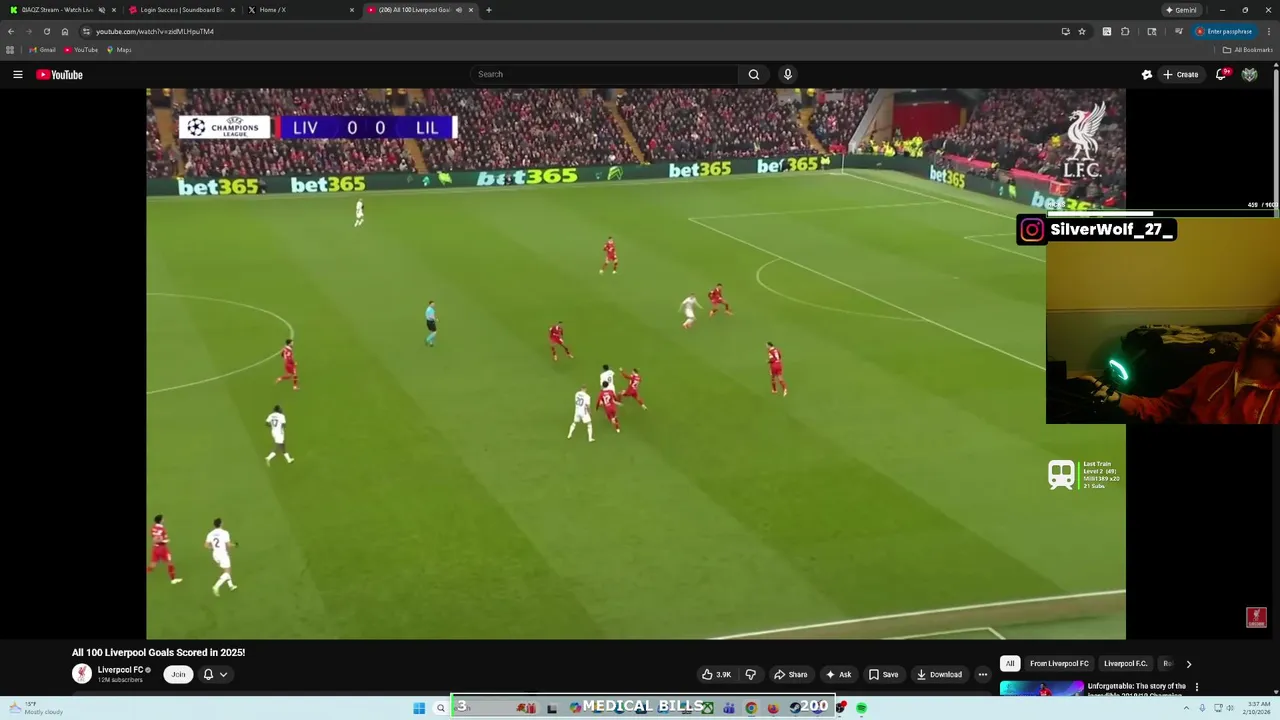The width and height of the screenshot is (1280, 720).
Task: Open weather widget on taskbar
Action: coord(35,708)
